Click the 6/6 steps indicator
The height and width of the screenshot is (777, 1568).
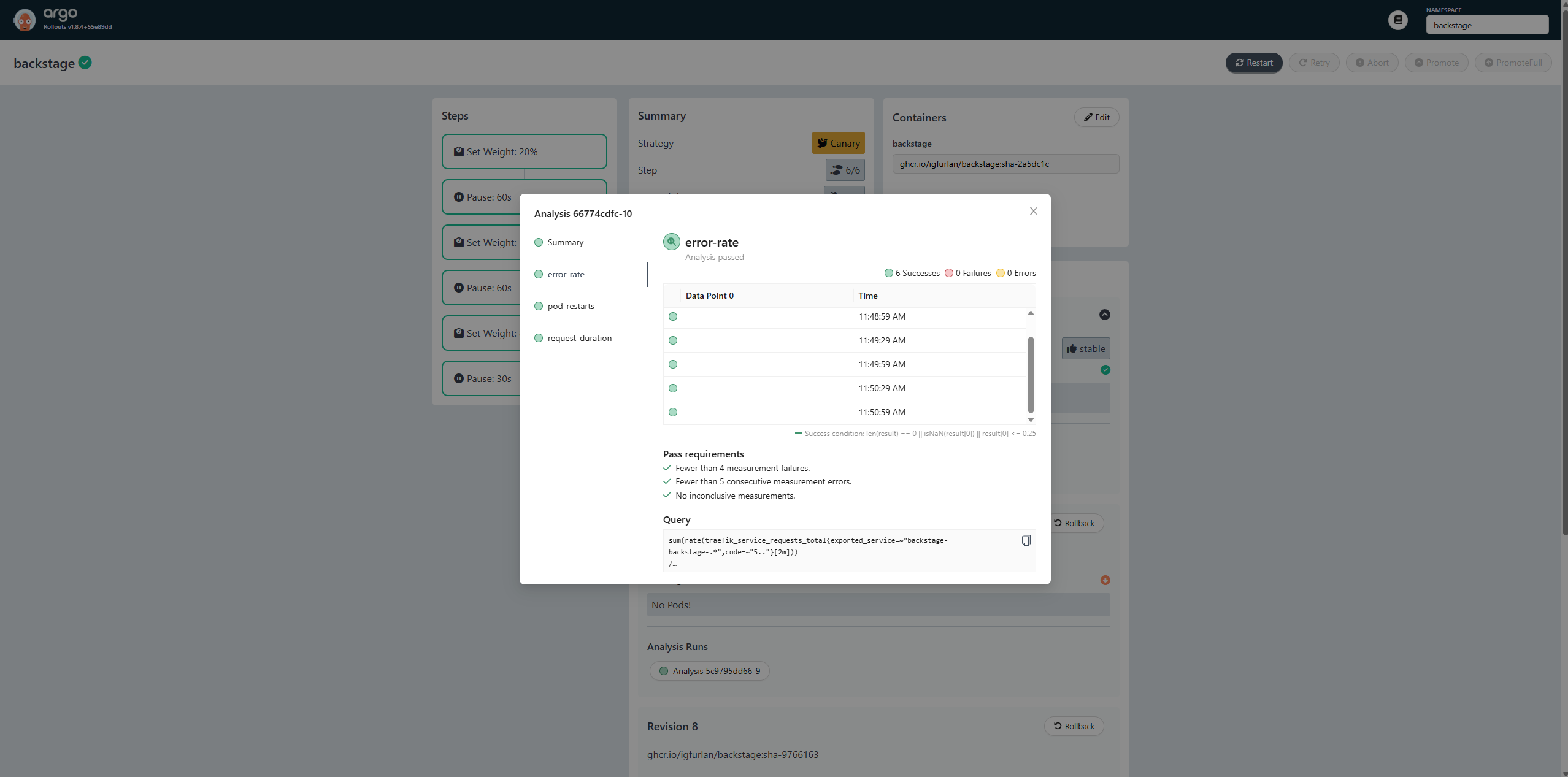(845, 170)
